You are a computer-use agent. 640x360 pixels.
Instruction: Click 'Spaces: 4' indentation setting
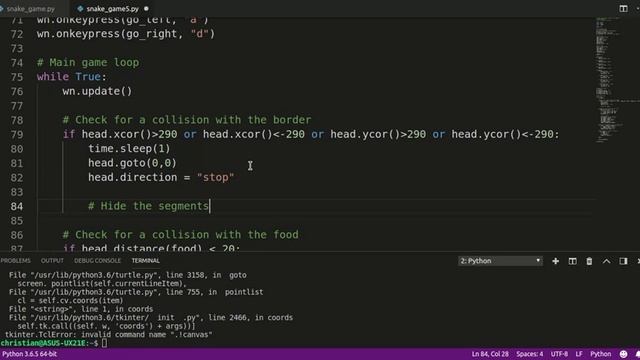[529, 354]
